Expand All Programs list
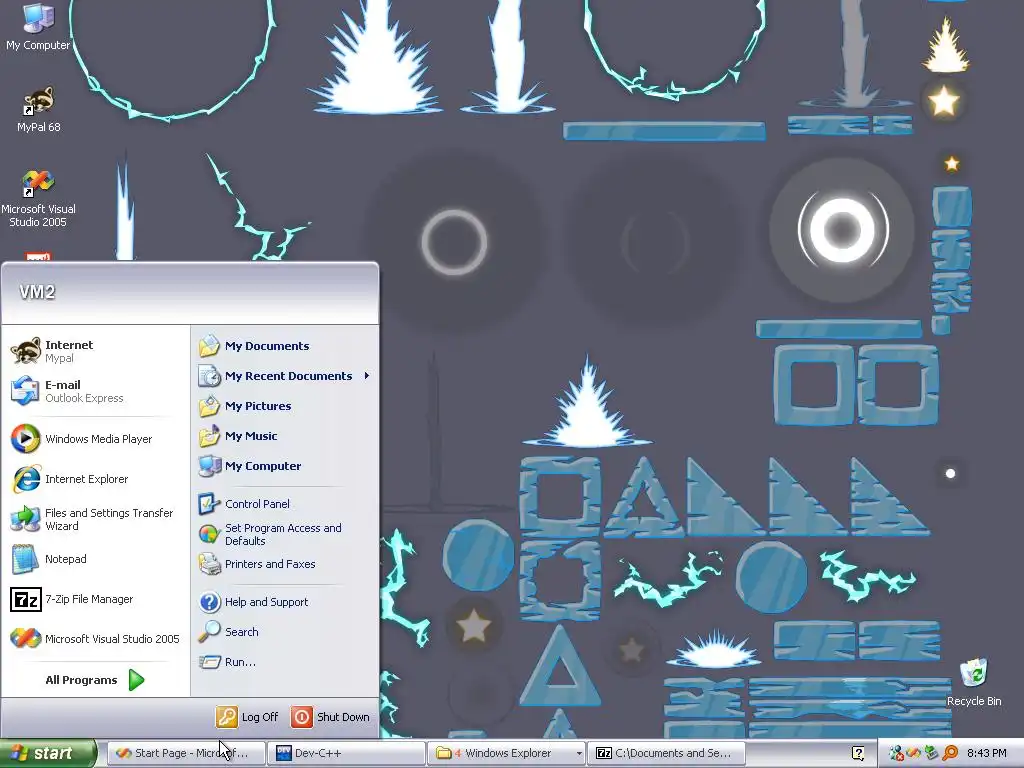The width and height of the screenshot is (1024, 768). click(x=95, y=680)
